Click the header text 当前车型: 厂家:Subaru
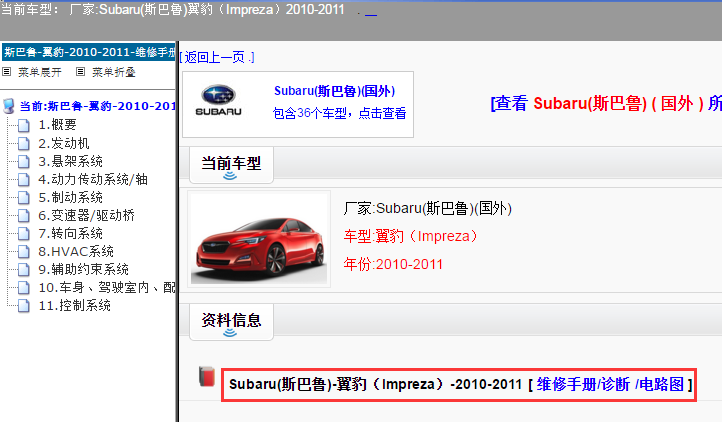The height and width of the screenshot is (422, 722). click(173, 9)
